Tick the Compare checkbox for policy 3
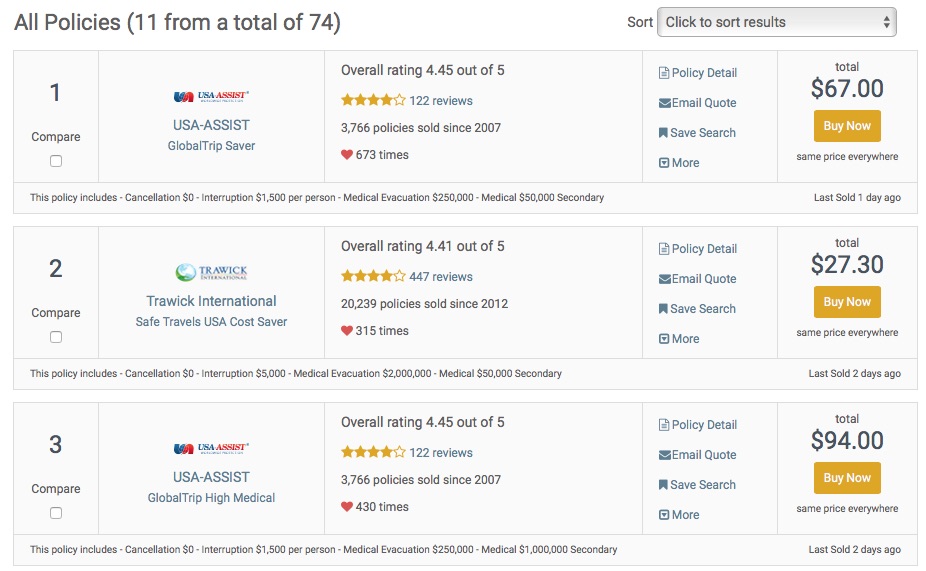The height and width of the screenshot is (571, 926). click(x=56, y=513)
